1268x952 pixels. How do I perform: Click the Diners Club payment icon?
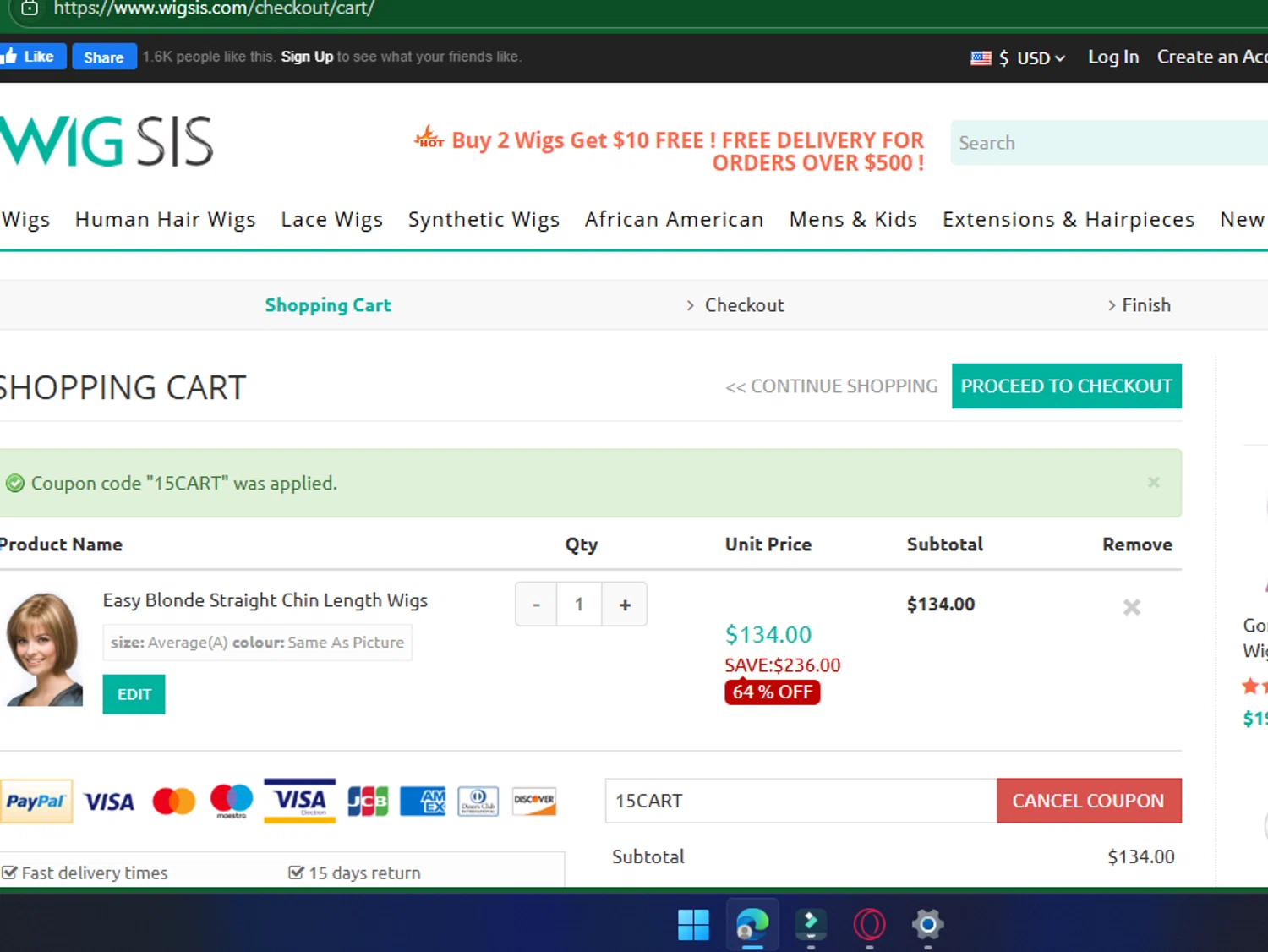coord(478,801)
